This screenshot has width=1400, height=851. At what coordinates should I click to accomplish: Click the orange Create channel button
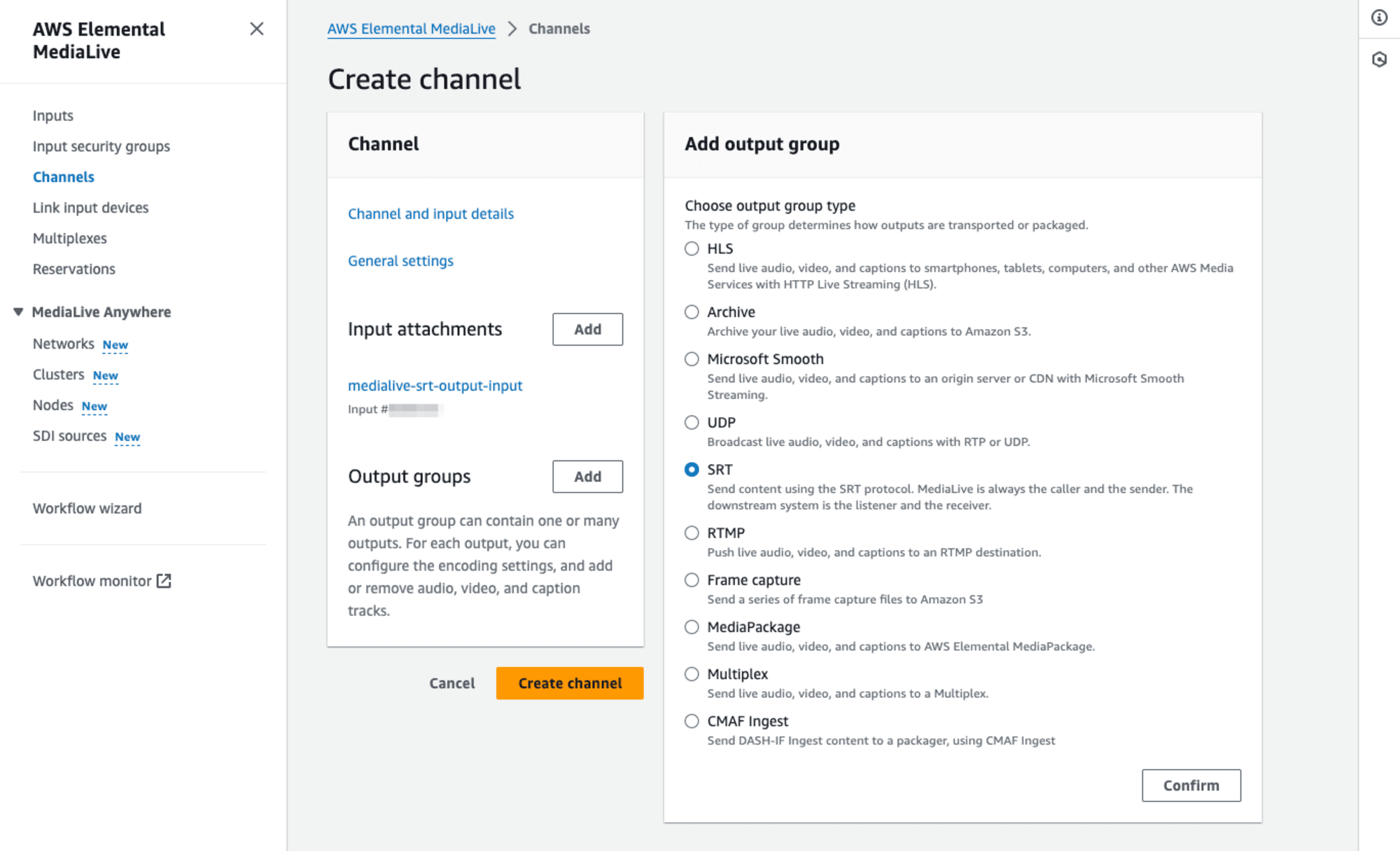[570, 683]
